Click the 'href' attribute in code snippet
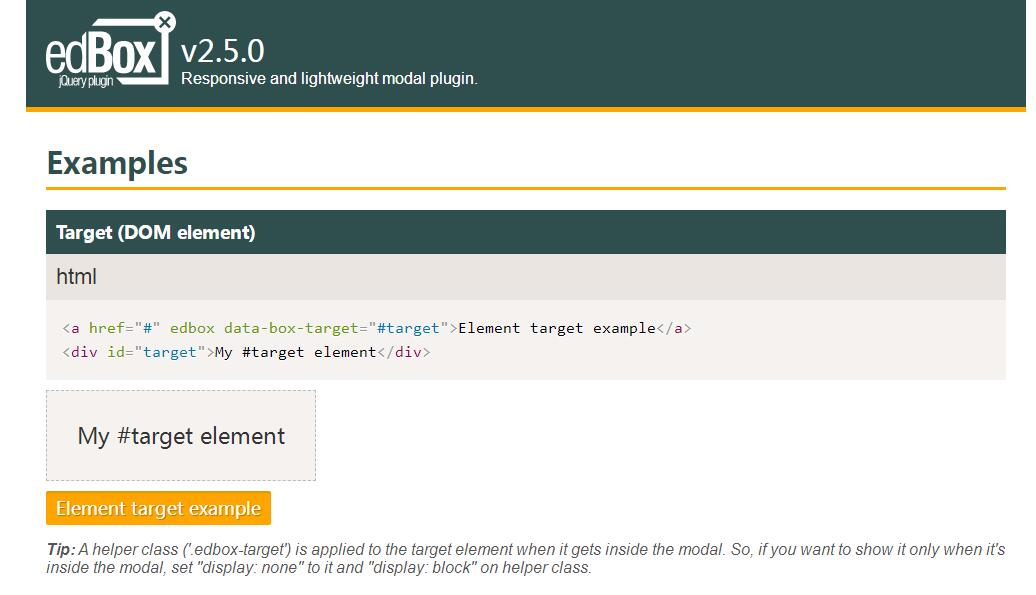Screen dimensions: 1036x595 (106, 328)
